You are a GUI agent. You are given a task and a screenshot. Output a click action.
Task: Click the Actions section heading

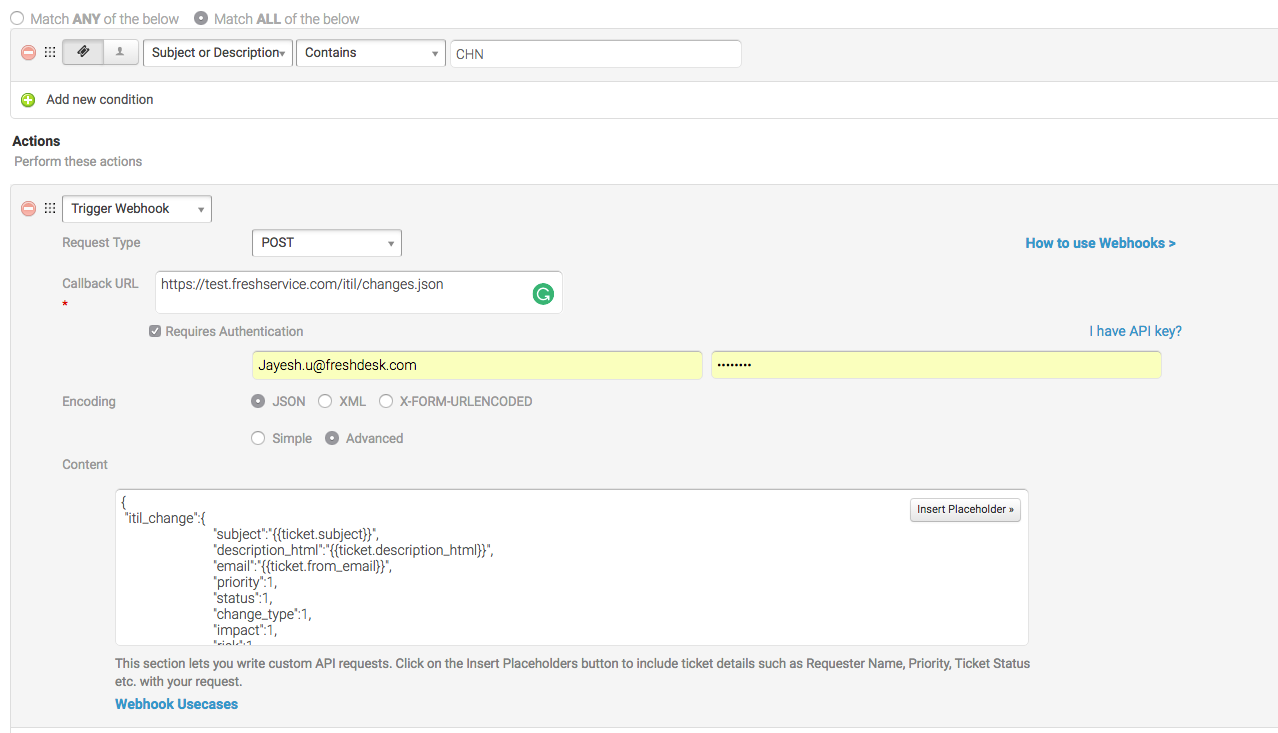(36, 141)
